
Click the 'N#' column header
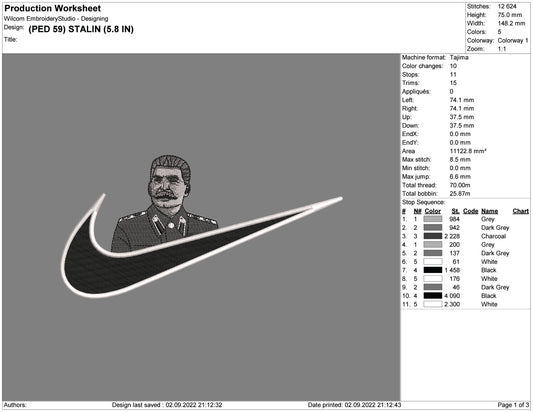[417, 211]
